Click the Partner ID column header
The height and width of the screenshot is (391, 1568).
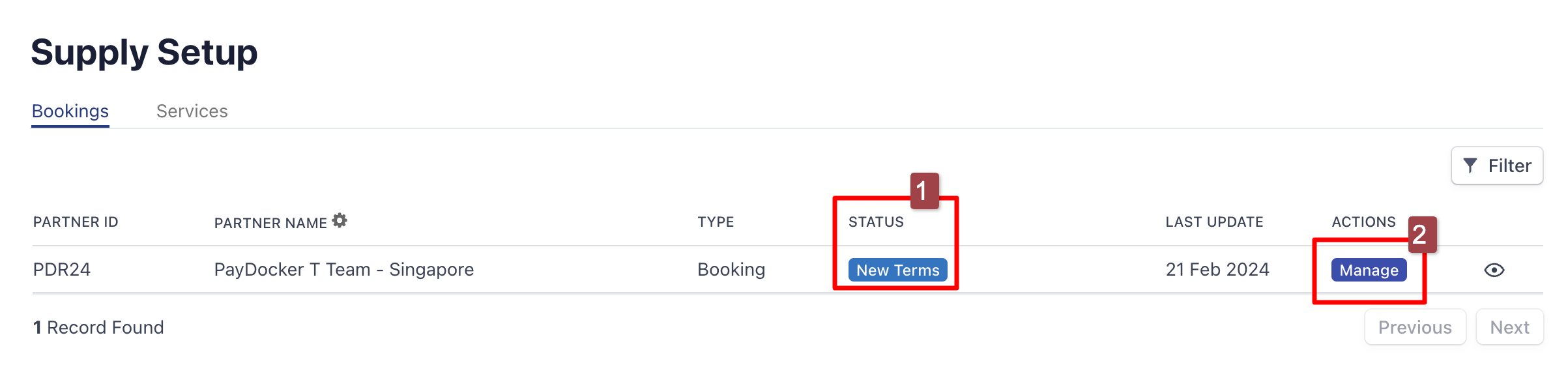tap(76, 222)
